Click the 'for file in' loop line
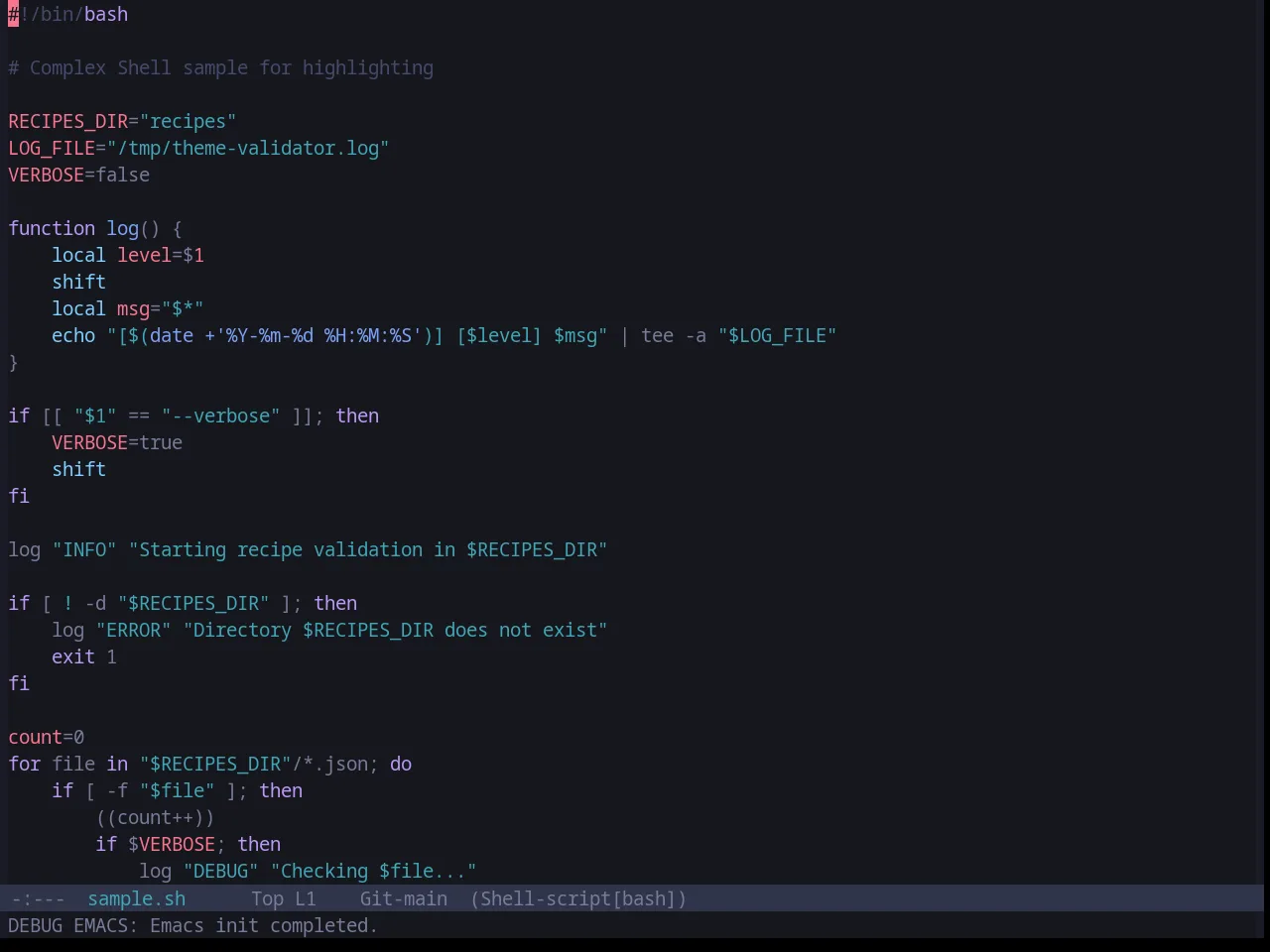Image resolution: width=1270 pixels, height=952 pixels. coord(209,764)
